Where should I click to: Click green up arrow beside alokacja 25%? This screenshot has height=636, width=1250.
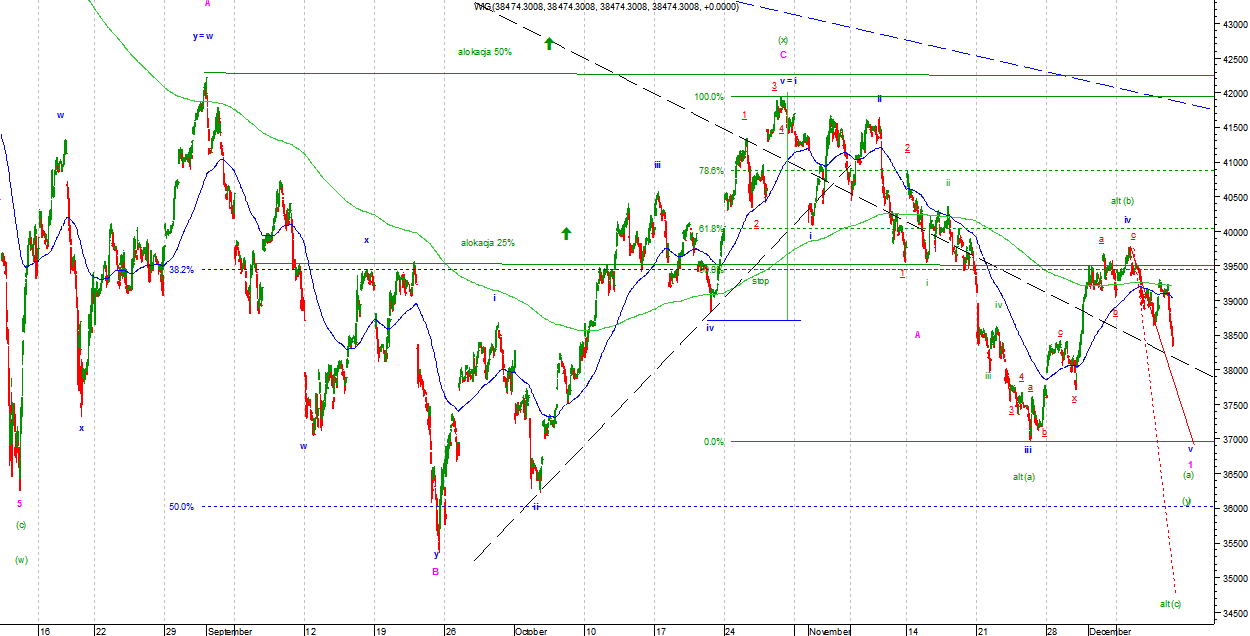[566, 233]
